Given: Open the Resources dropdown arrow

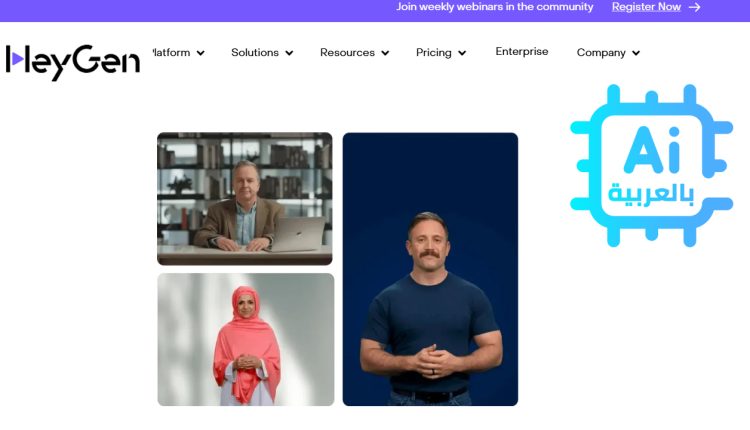Looking at the screenshot, I should (384, 53).
